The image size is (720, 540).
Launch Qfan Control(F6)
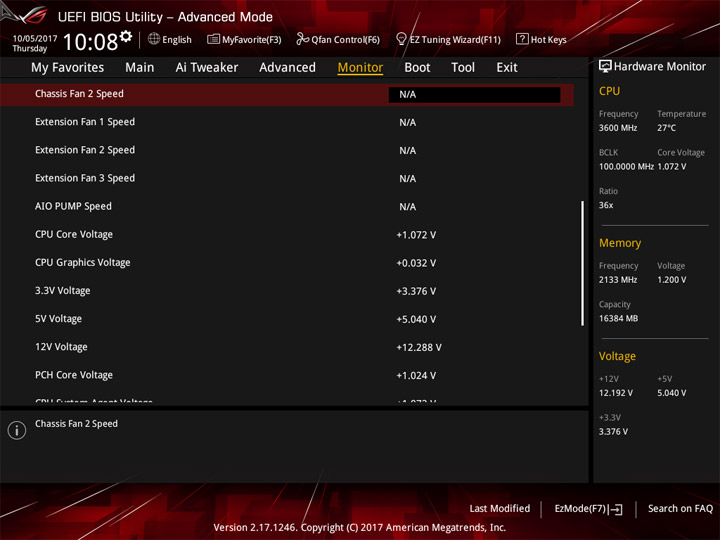click(338, 39)
